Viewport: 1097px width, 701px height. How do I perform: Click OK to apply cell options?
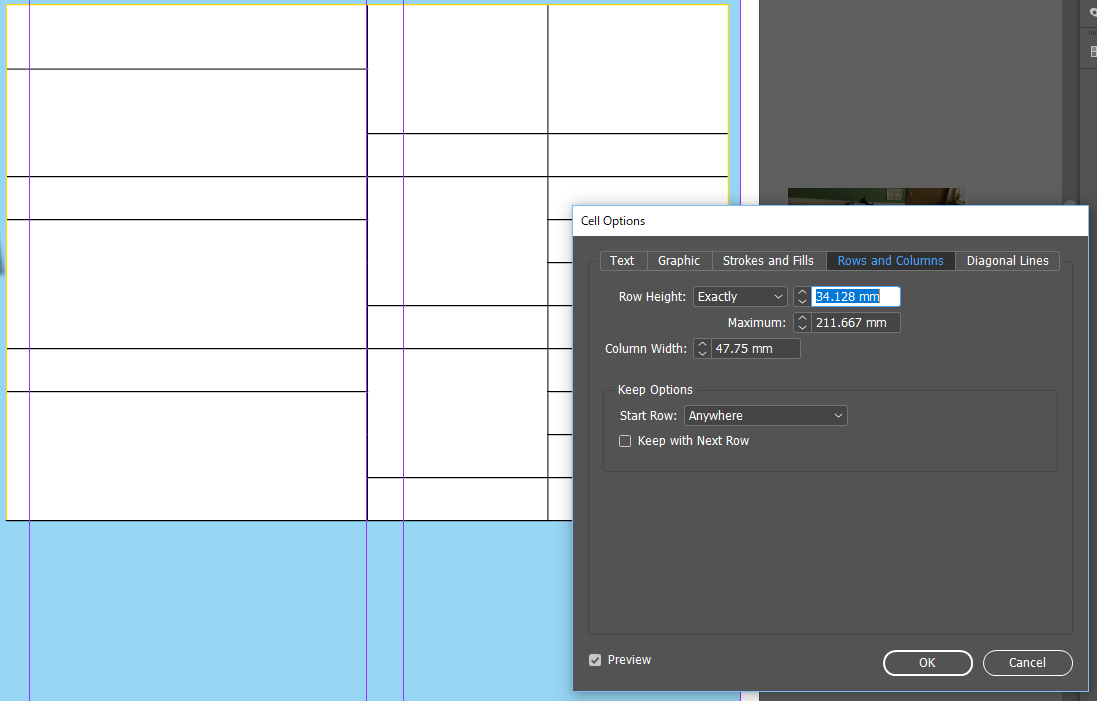[927, 662]
